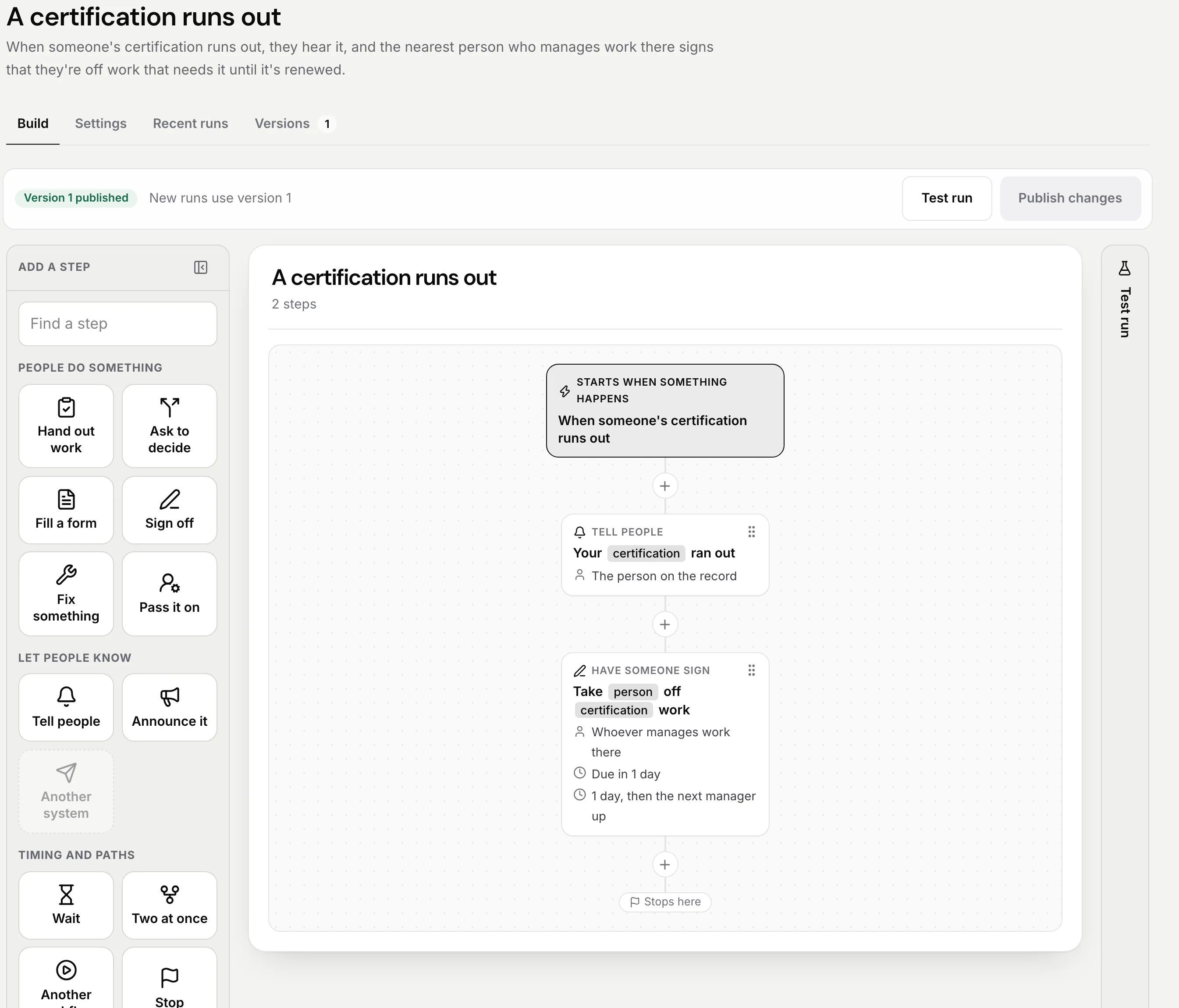Add a Tell people step
This screenshot has height=1008, width=1179.
pos(66,708)
